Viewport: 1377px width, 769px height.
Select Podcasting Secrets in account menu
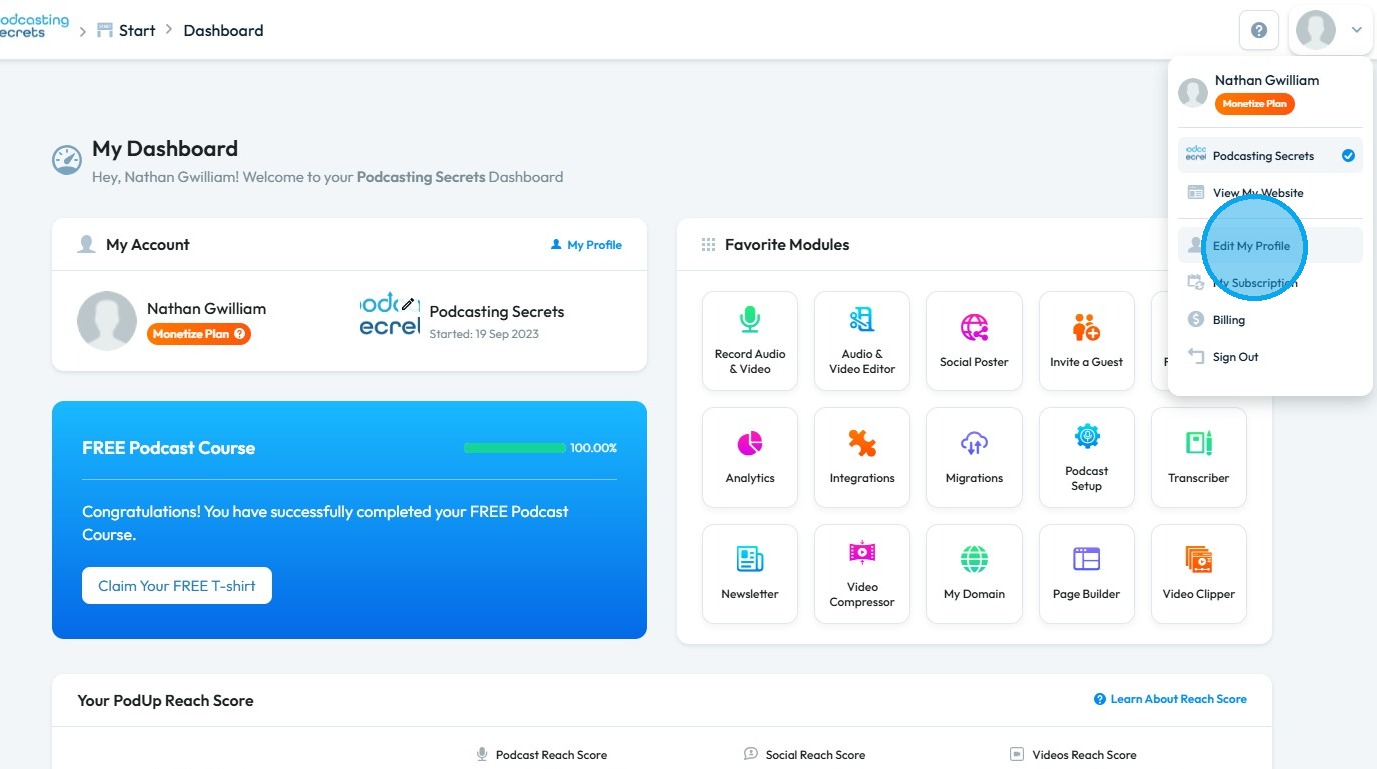click(x=1270, y=156)
